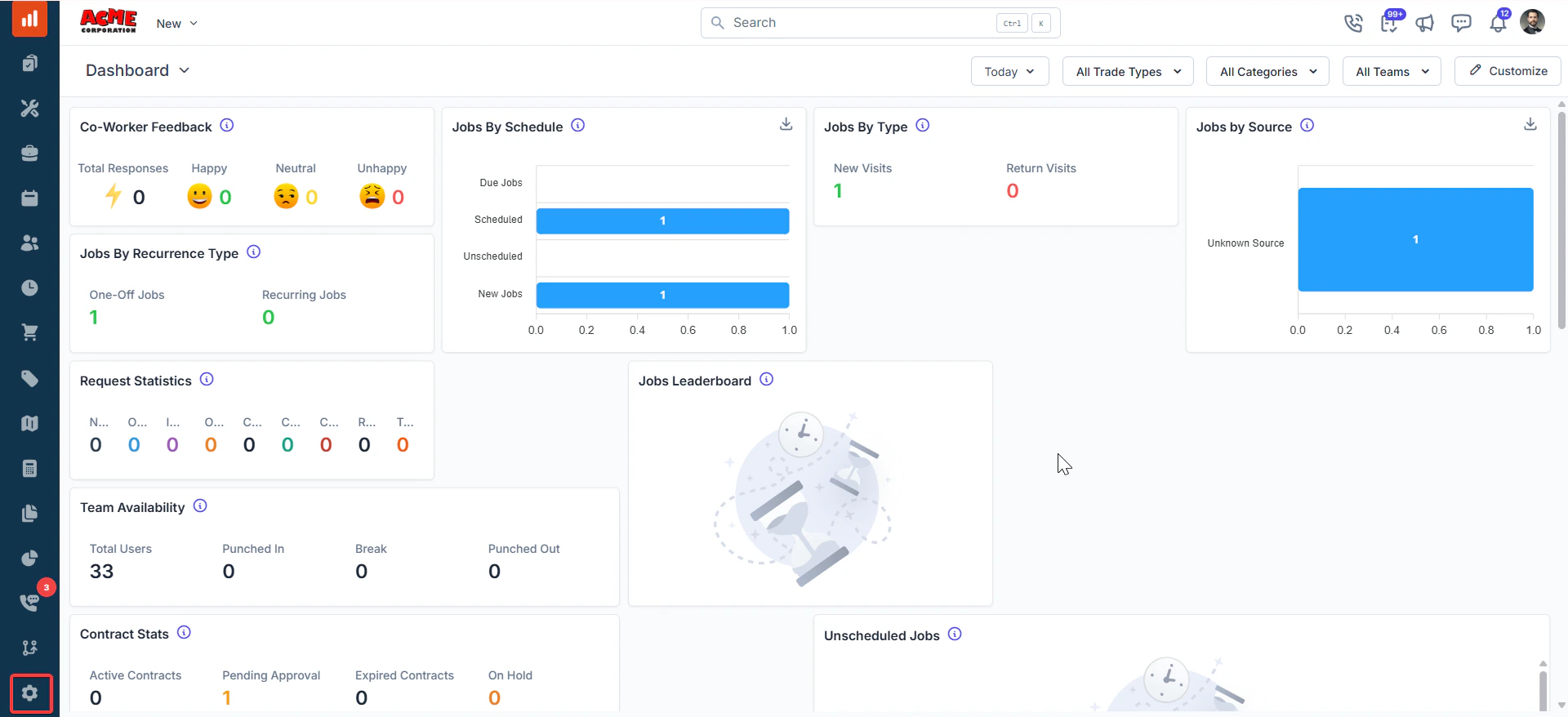Show info for Jobs By Recurrence Type
This screenshot has width=1568, height=717.
(x=254, y=252)
